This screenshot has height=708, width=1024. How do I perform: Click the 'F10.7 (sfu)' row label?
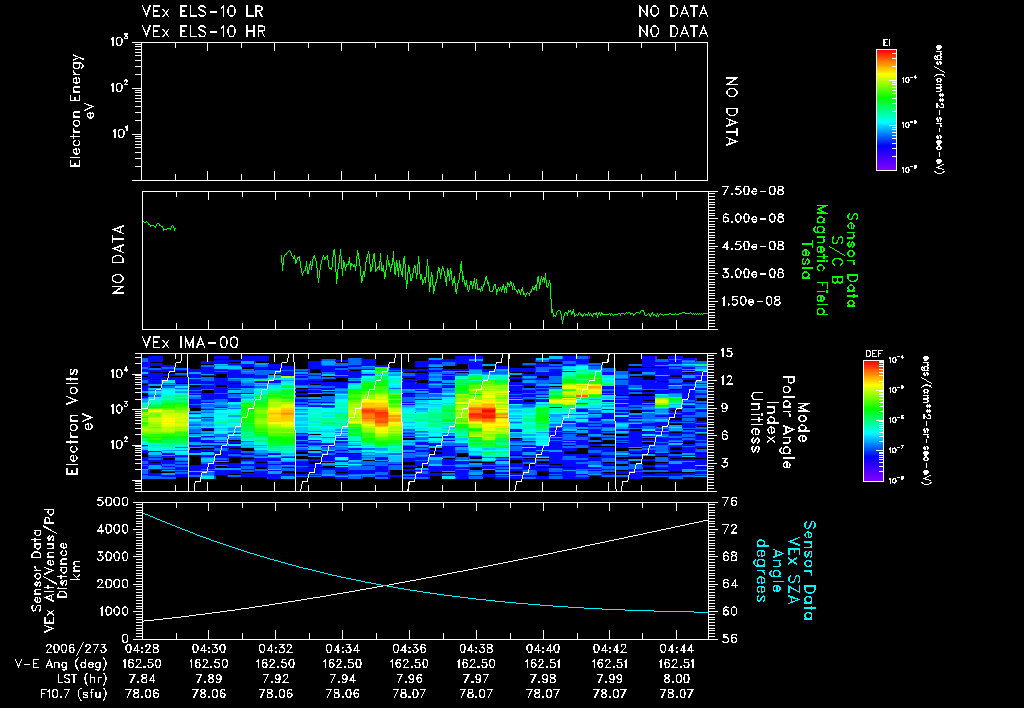coord(73,694)
